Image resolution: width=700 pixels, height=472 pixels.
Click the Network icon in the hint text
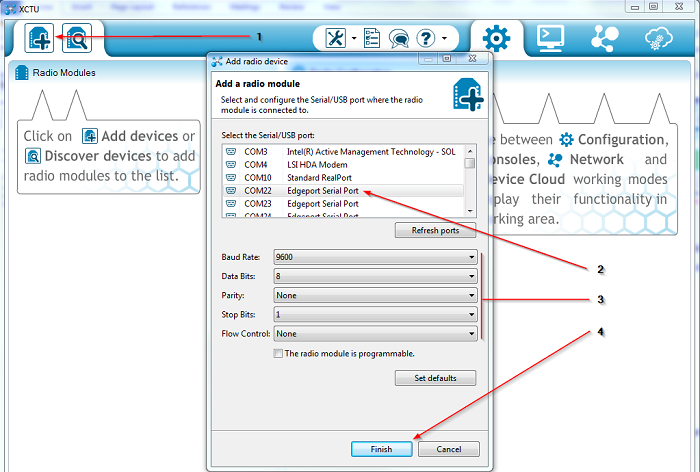pos(555,159)
